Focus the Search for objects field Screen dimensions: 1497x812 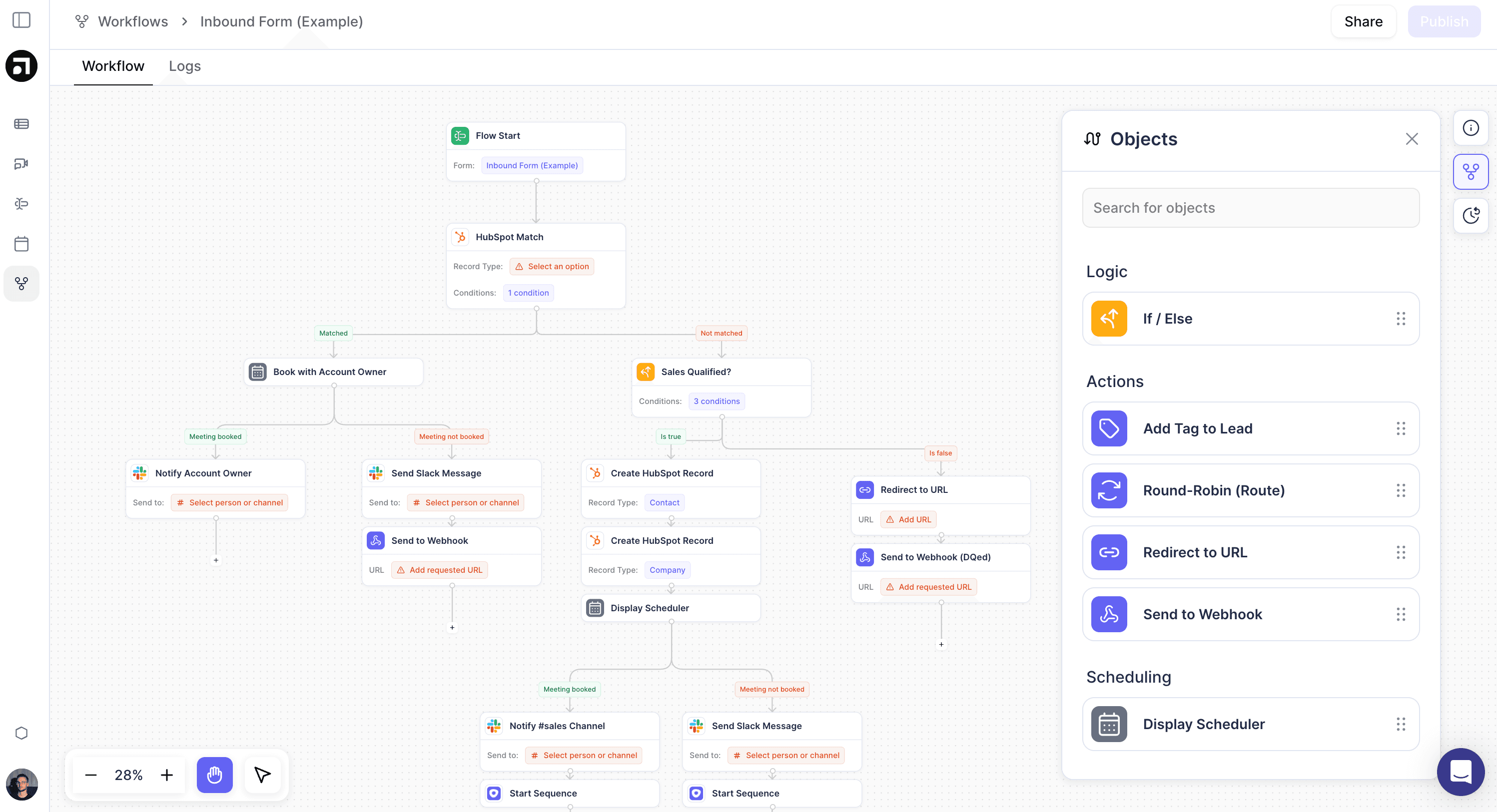coord(1250,208)
